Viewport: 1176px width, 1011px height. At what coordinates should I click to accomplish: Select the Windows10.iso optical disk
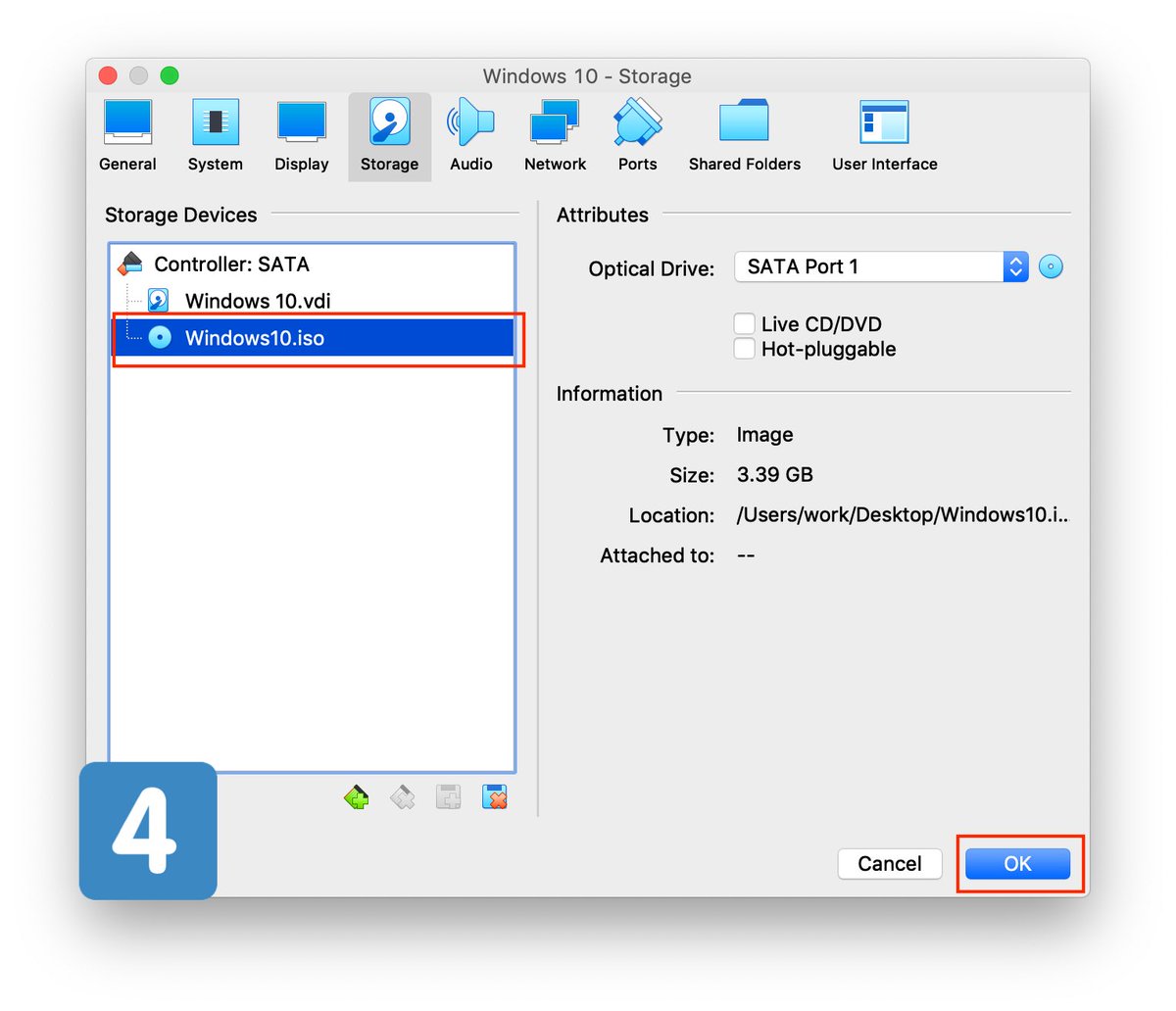[x=313, y=338]
